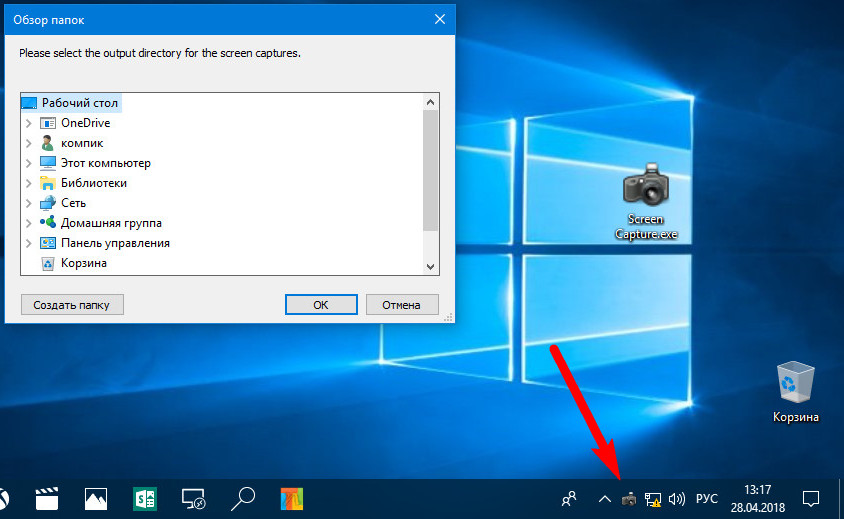Click the Show Desktop strip on taskbar

pos(841,499)
